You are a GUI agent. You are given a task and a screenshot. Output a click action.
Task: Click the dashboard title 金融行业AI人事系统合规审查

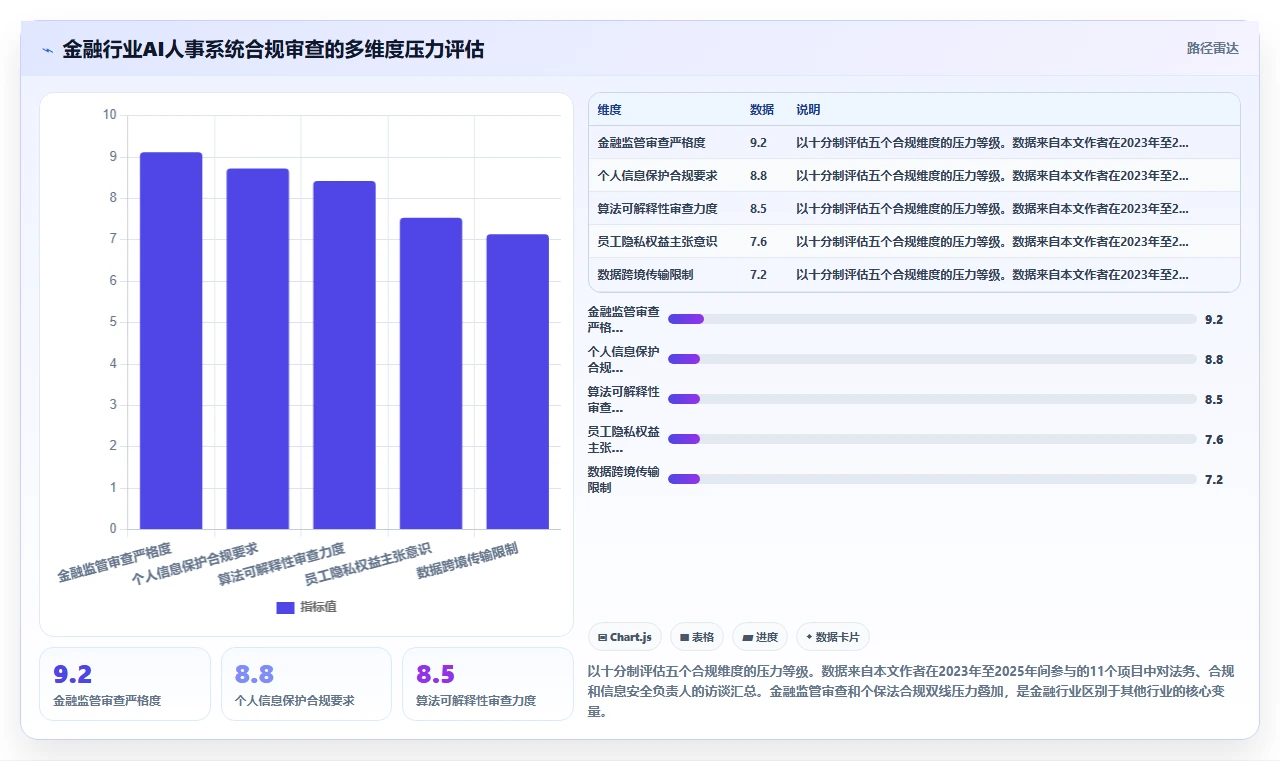(273, 49)
